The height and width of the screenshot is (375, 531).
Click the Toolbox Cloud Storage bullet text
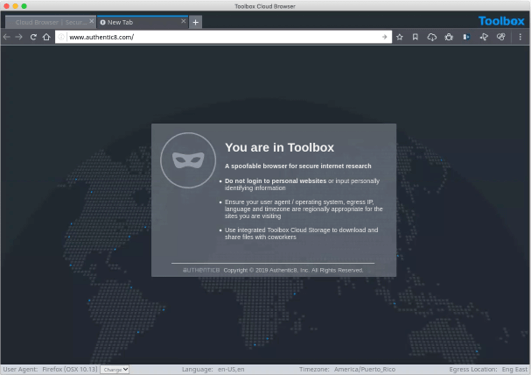click(301, 233)
